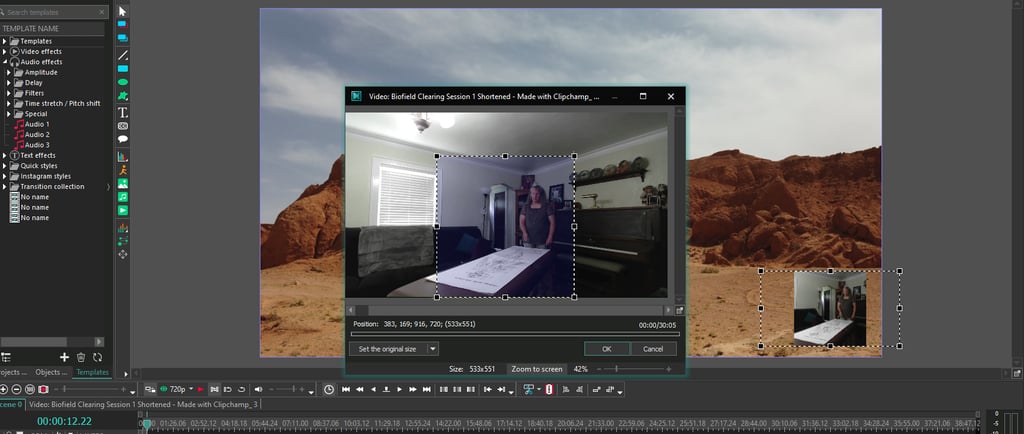Toggle the volume speaker icon
This screenshot has width=1024, height=434.
pyautogui.click(x=258, y=389)
